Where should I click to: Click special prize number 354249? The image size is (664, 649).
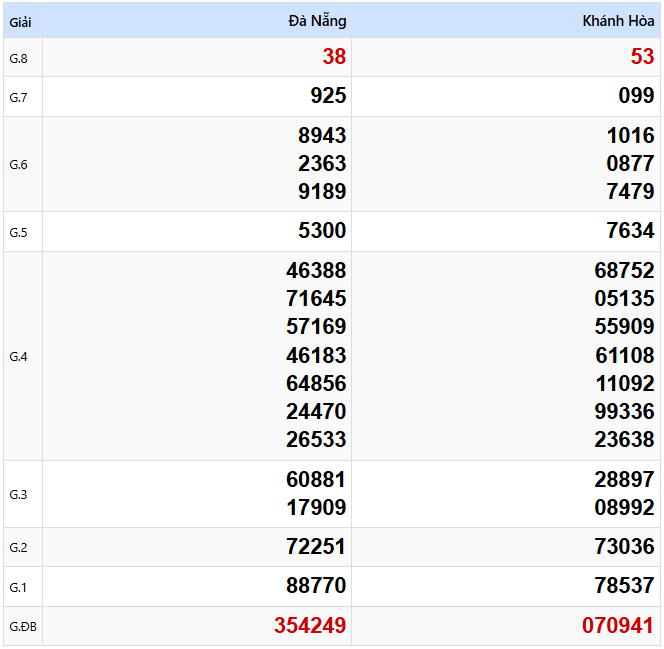[310, 626]
